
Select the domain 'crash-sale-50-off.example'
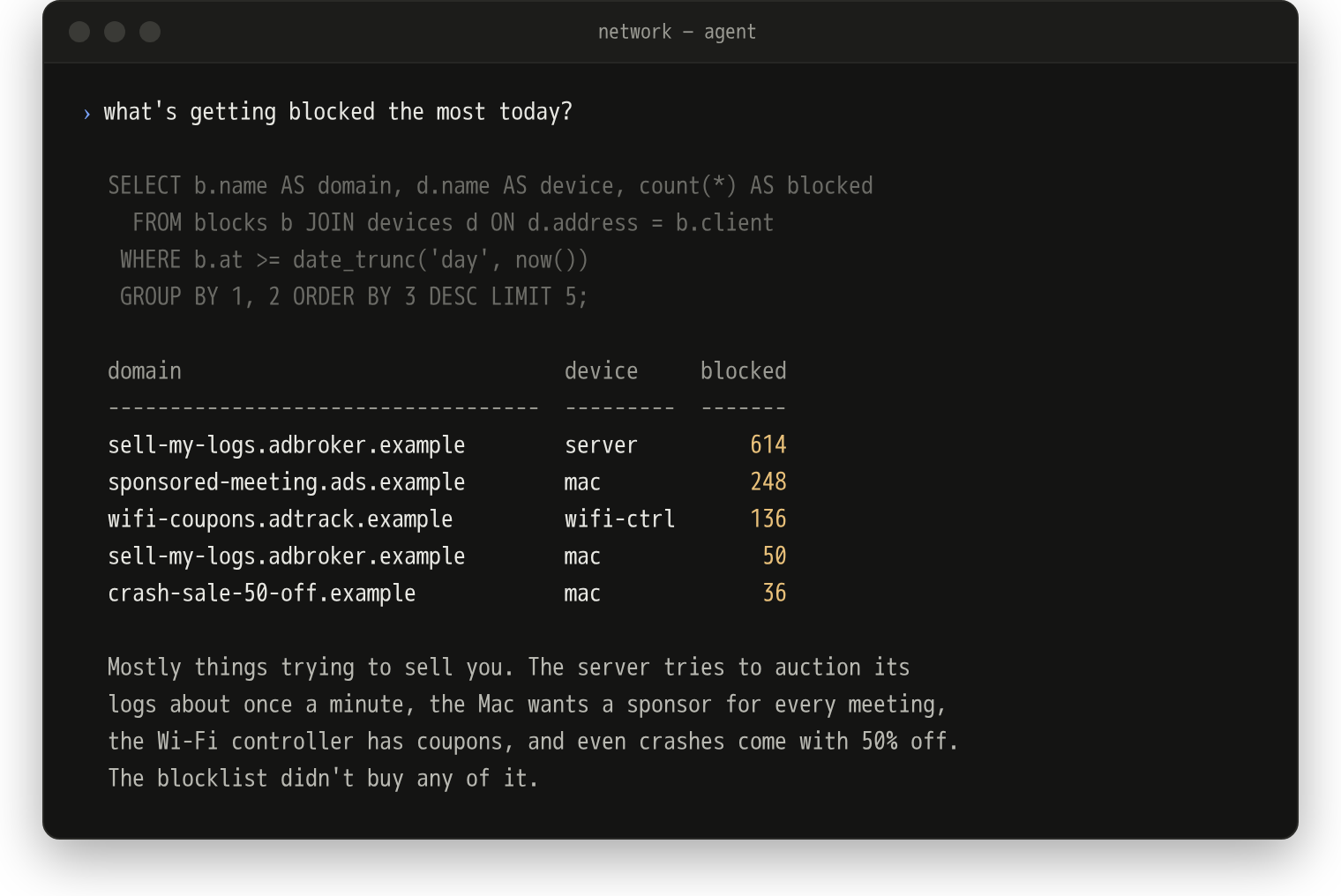pos(262,594)
